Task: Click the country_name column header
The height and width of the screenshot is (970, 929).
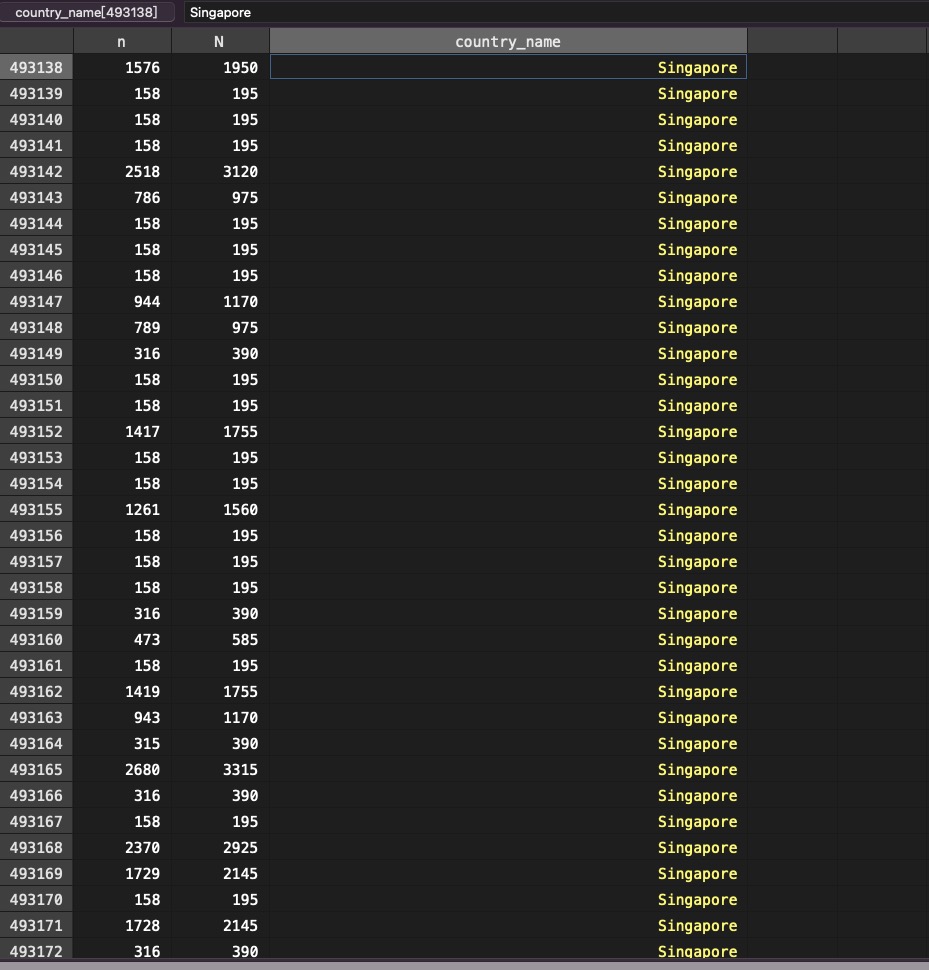Action: (508, 42)
